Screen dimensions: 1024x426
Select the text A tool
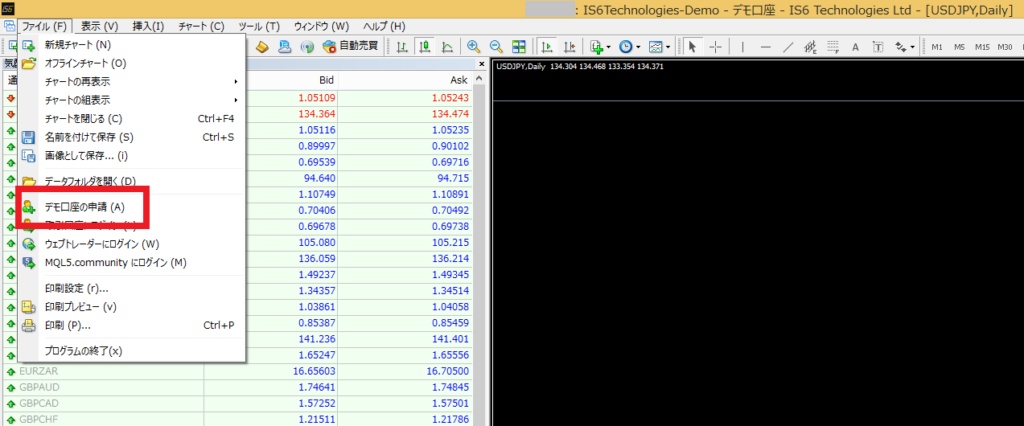pyautogui.click(x=856, y=47)
